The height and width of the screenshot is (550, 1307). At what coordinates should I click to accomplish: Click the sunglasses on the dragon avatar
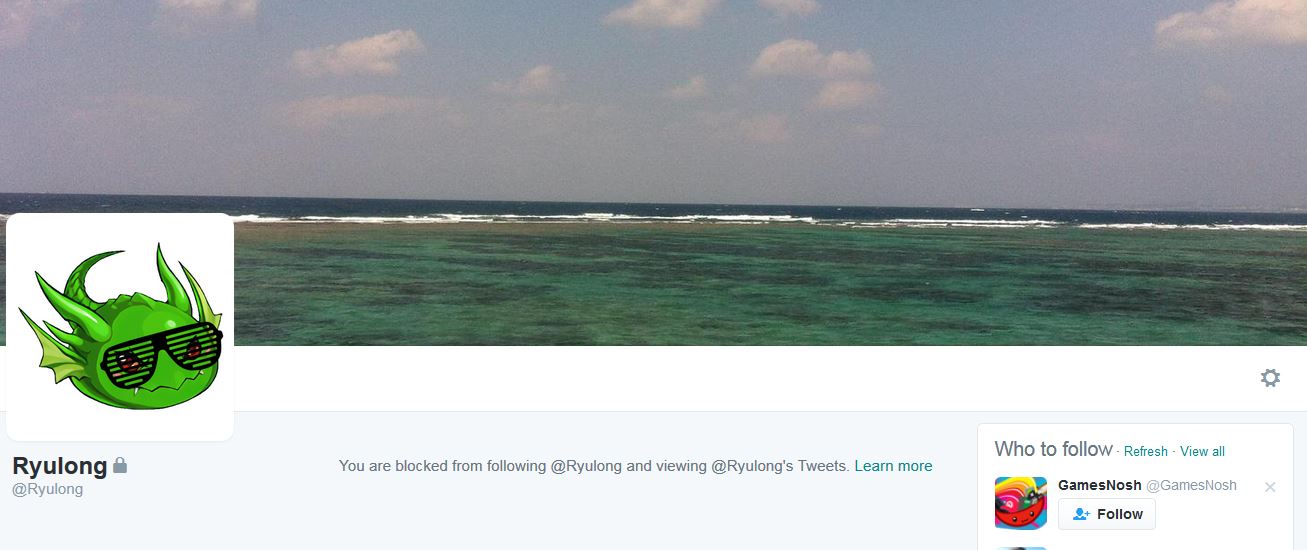pyautogui.click(x=164, y=350)
